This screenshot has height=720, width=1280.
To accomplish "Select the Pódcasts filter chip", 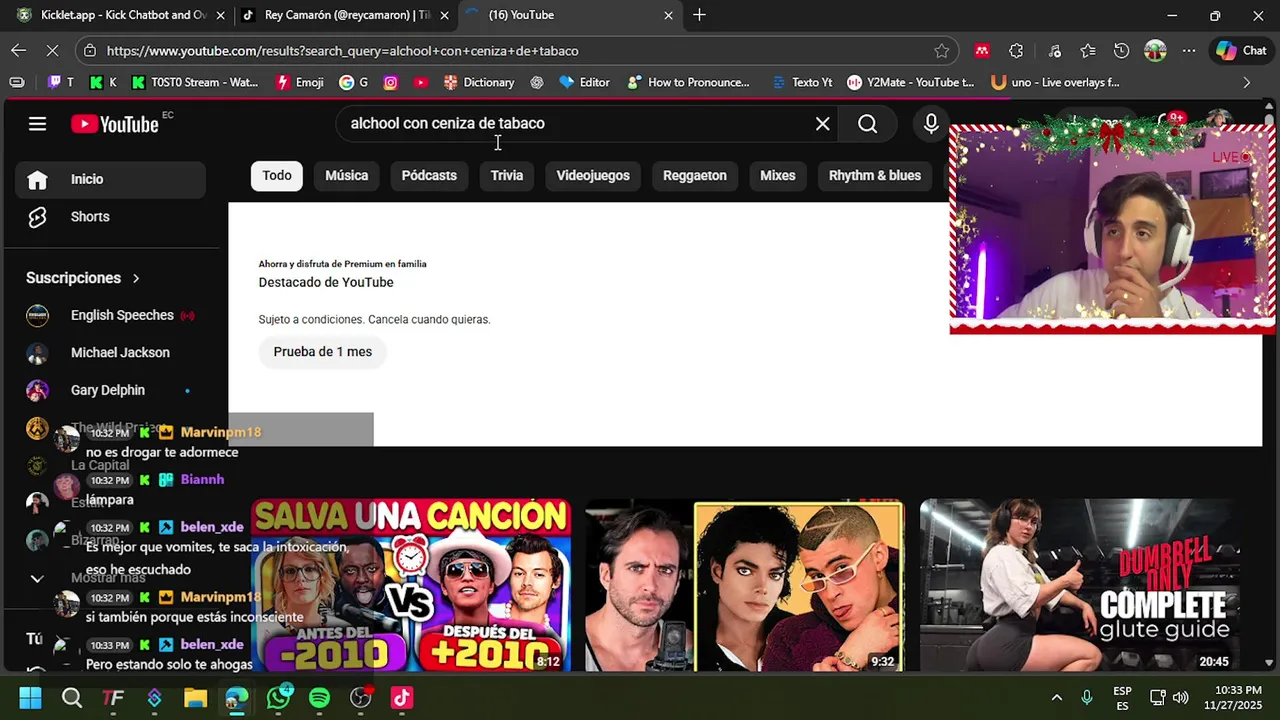I will [429, 175].
